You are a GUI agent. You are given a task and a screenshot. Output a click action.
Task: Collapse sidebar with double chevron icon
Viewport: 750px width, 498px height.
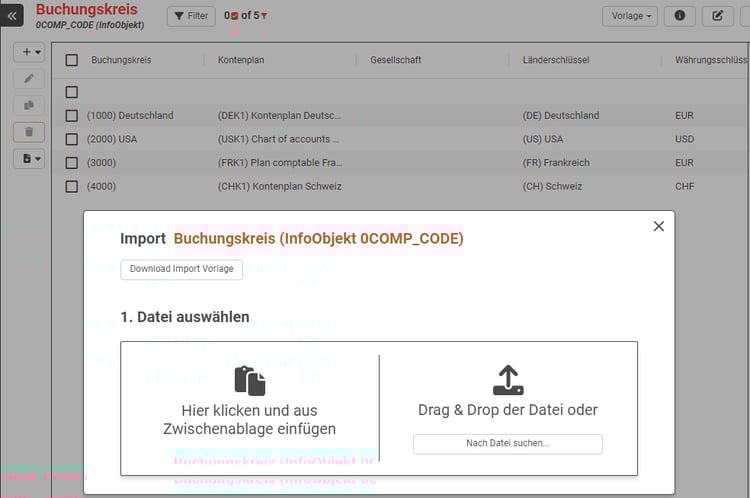pyautogui.click(x=11, y=16)
